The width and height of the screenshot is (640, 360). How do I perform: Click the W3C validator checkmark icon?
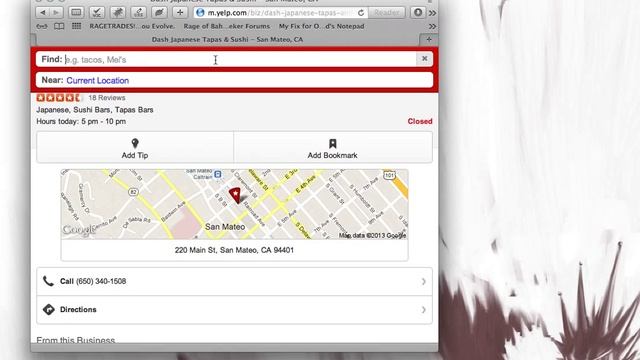[x=97, y=13]
